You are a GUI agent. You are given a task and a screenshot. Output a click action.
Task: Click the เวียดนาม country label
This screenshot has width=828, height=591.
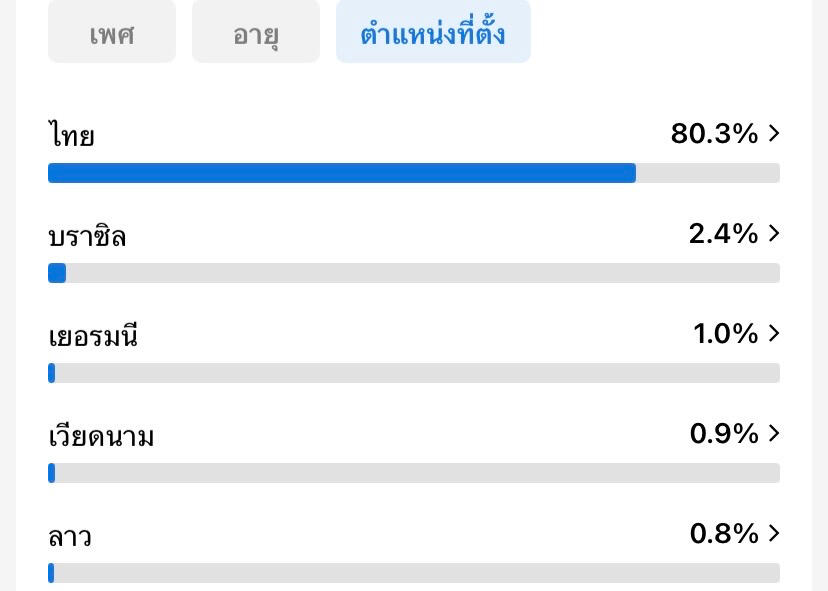(101, 436)
